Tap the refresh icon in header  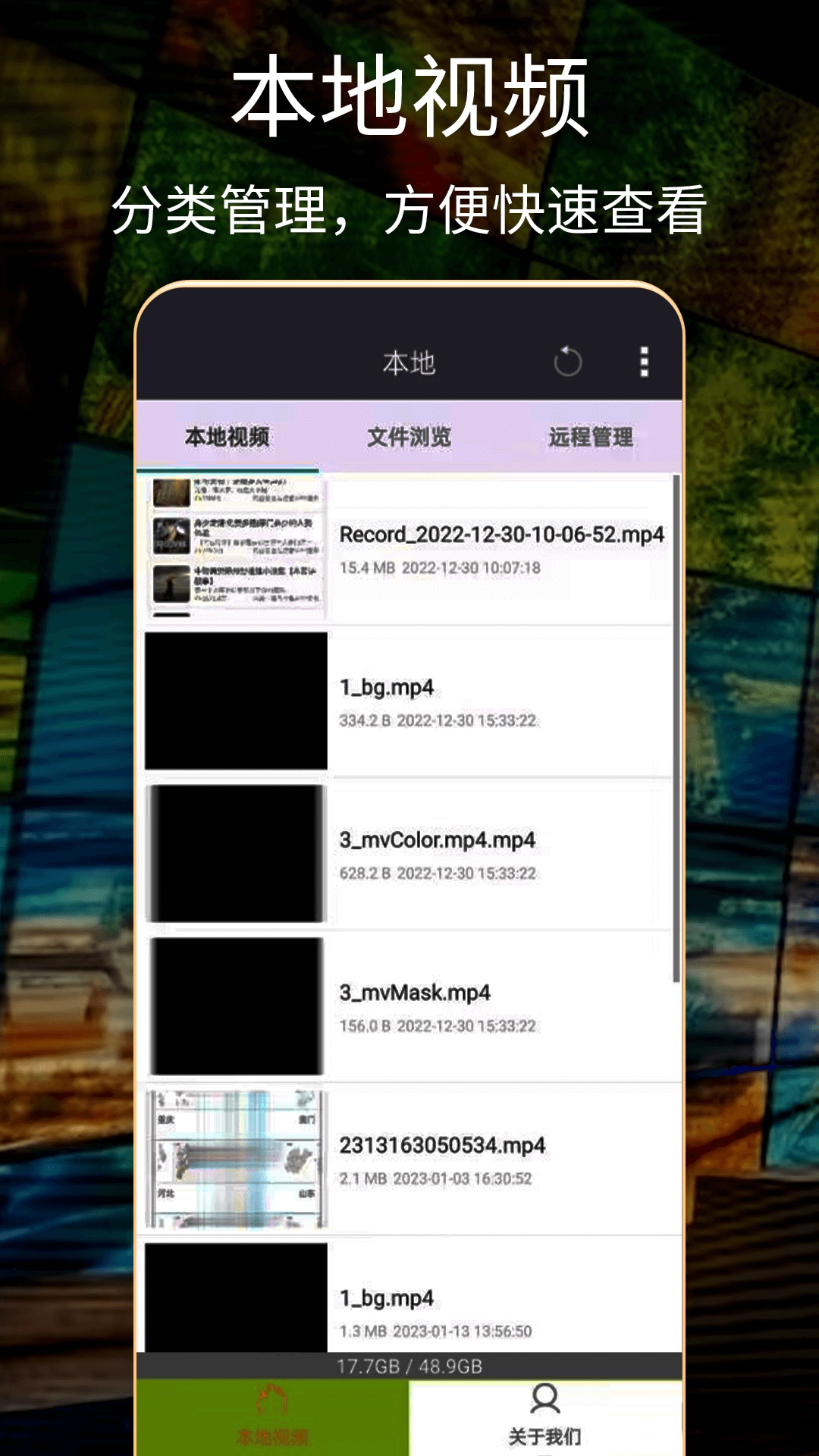click(567, 362)
